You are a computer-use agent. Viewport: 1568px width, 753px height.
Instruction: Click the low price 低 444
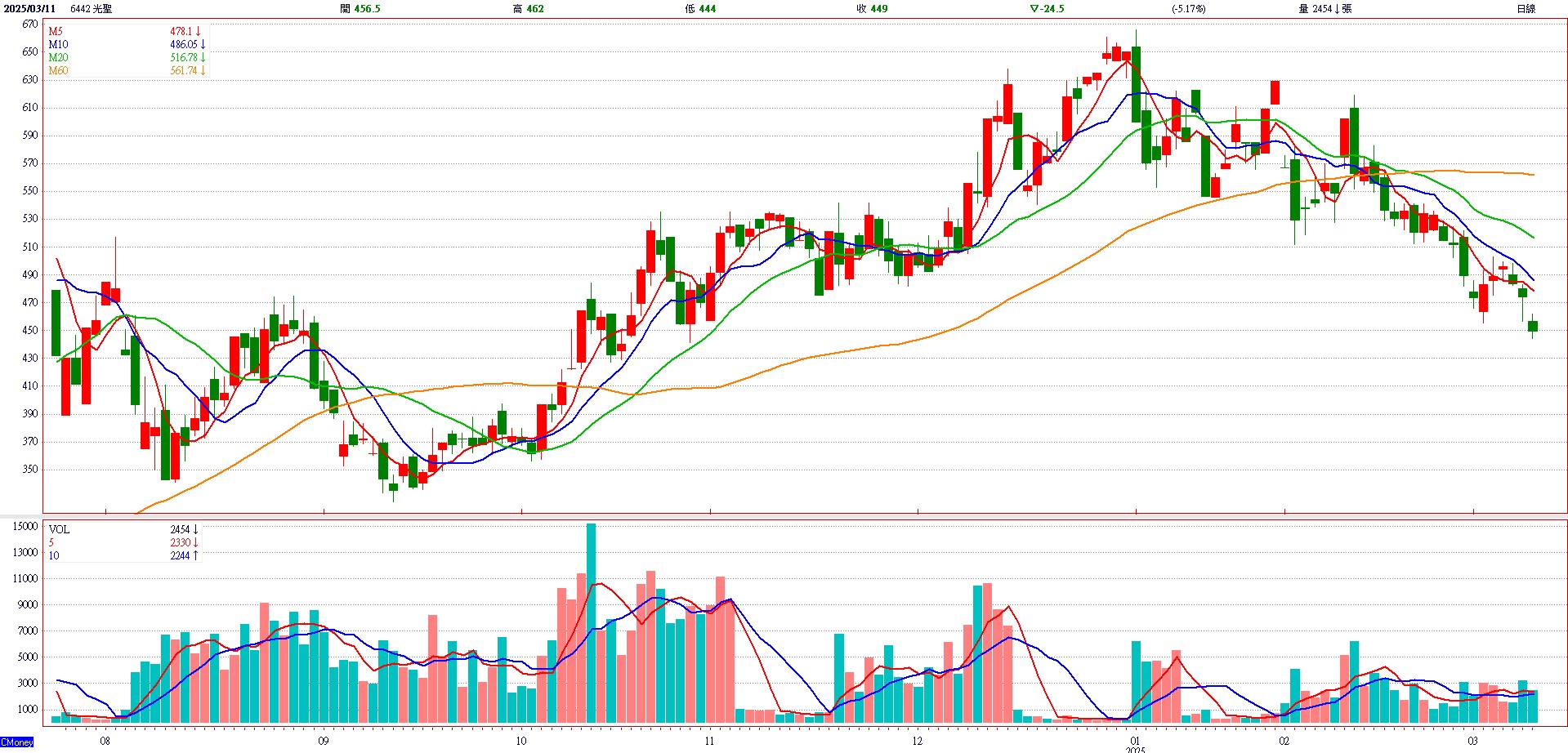[700, 9]
